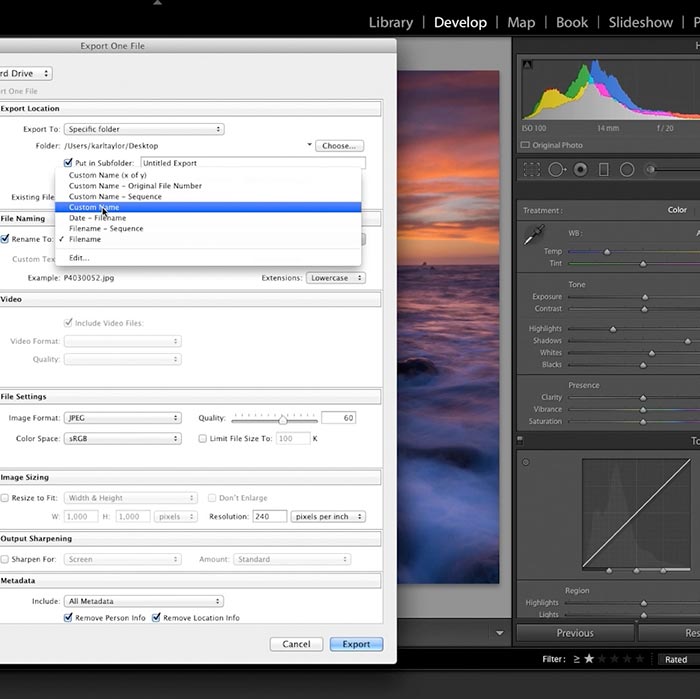This screenshot has height=699, width=700.
Task: Click the adjustment brush size slider handle
Action: pyautogui.click(x=651, y=169)
